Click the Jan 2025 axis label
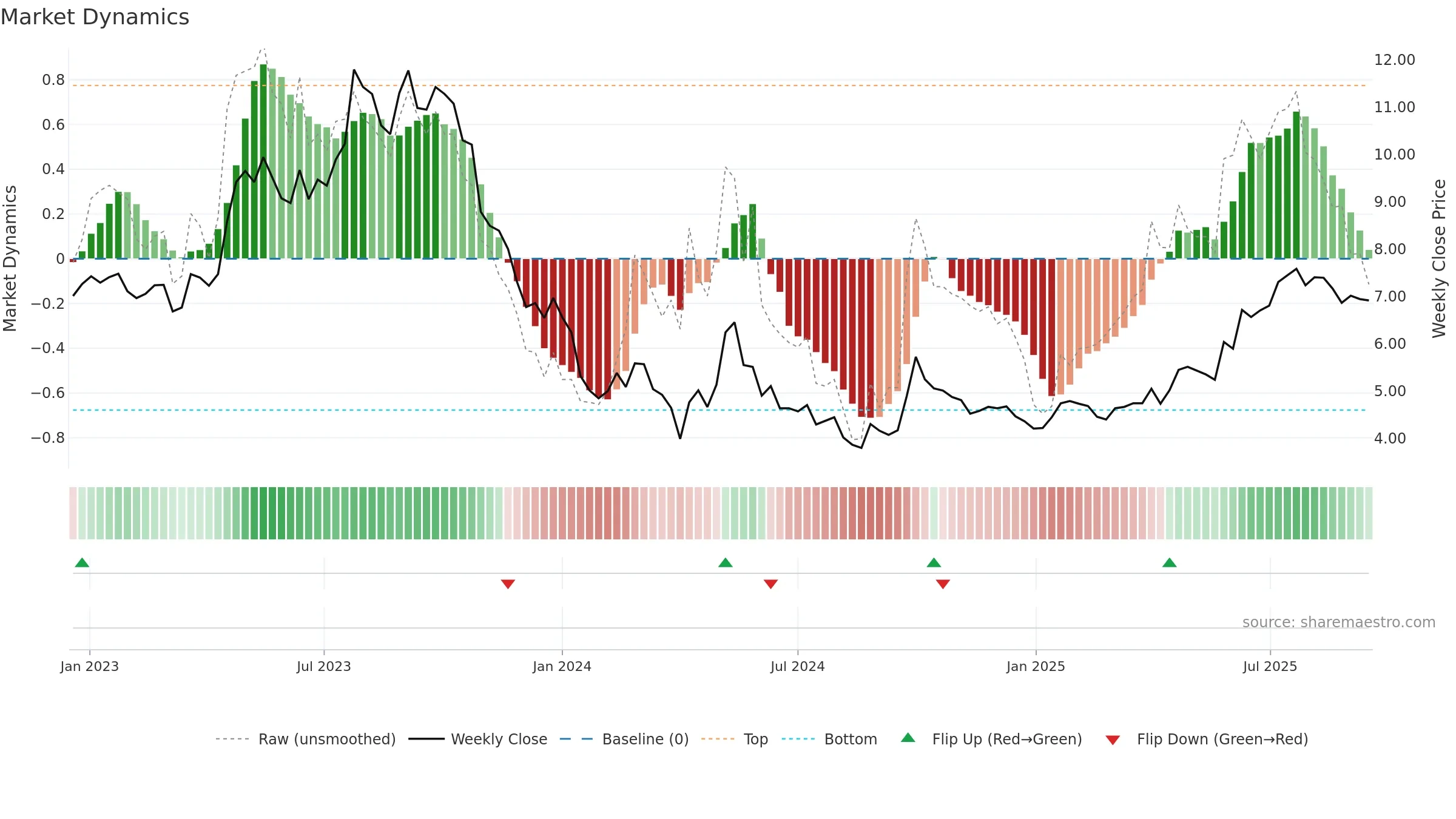The width and height of the screenshot is (1456, 819). (1036, 666)
